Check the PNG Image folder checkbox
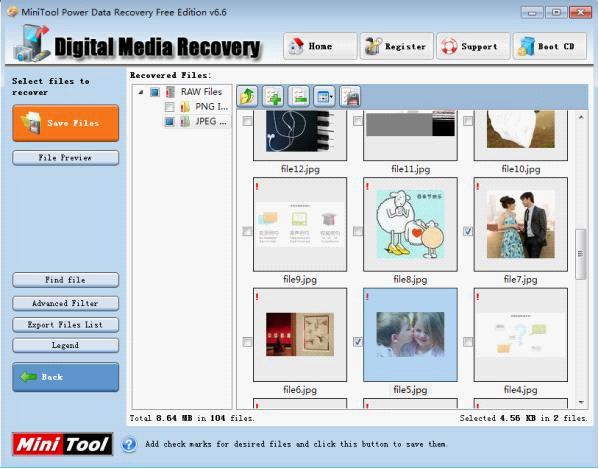Viewport: 599px width, 469px height. click(x=169, y=107)
